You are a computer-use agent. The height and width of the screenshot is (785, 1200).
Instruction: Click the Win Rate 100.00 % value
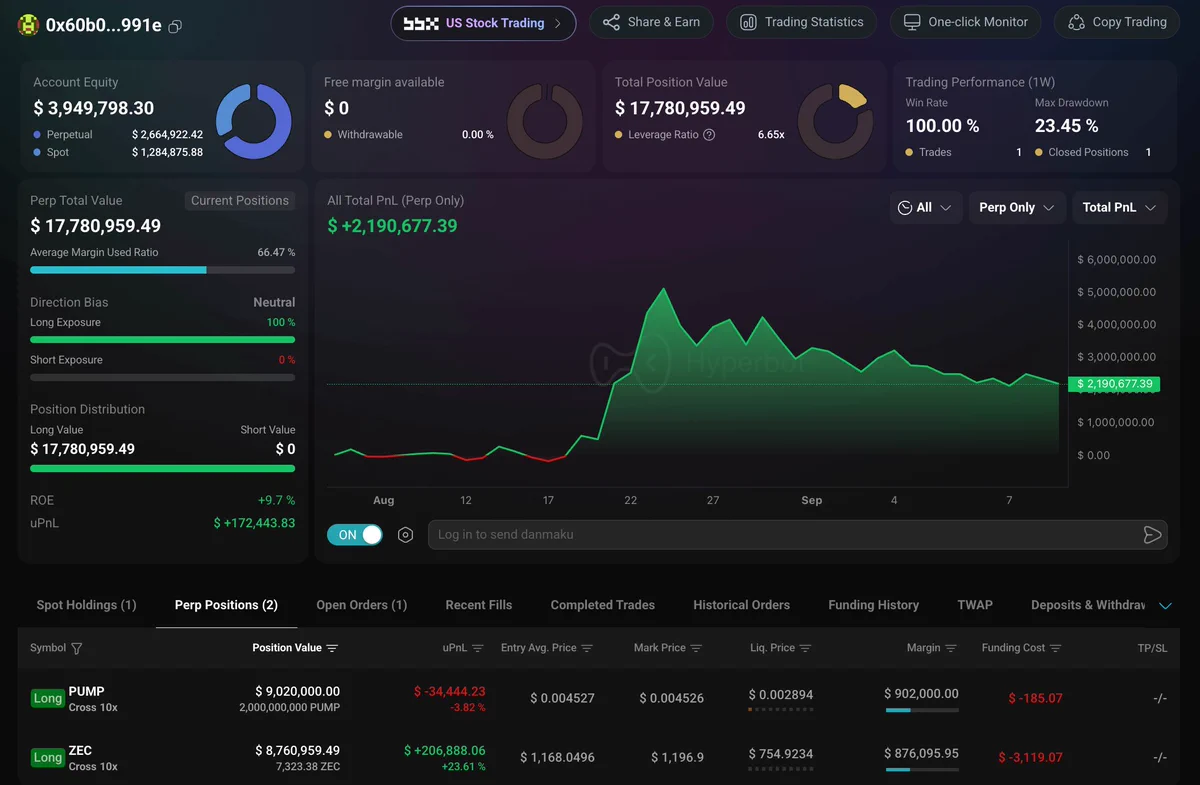pyautogui.click(x=942, y=126)
